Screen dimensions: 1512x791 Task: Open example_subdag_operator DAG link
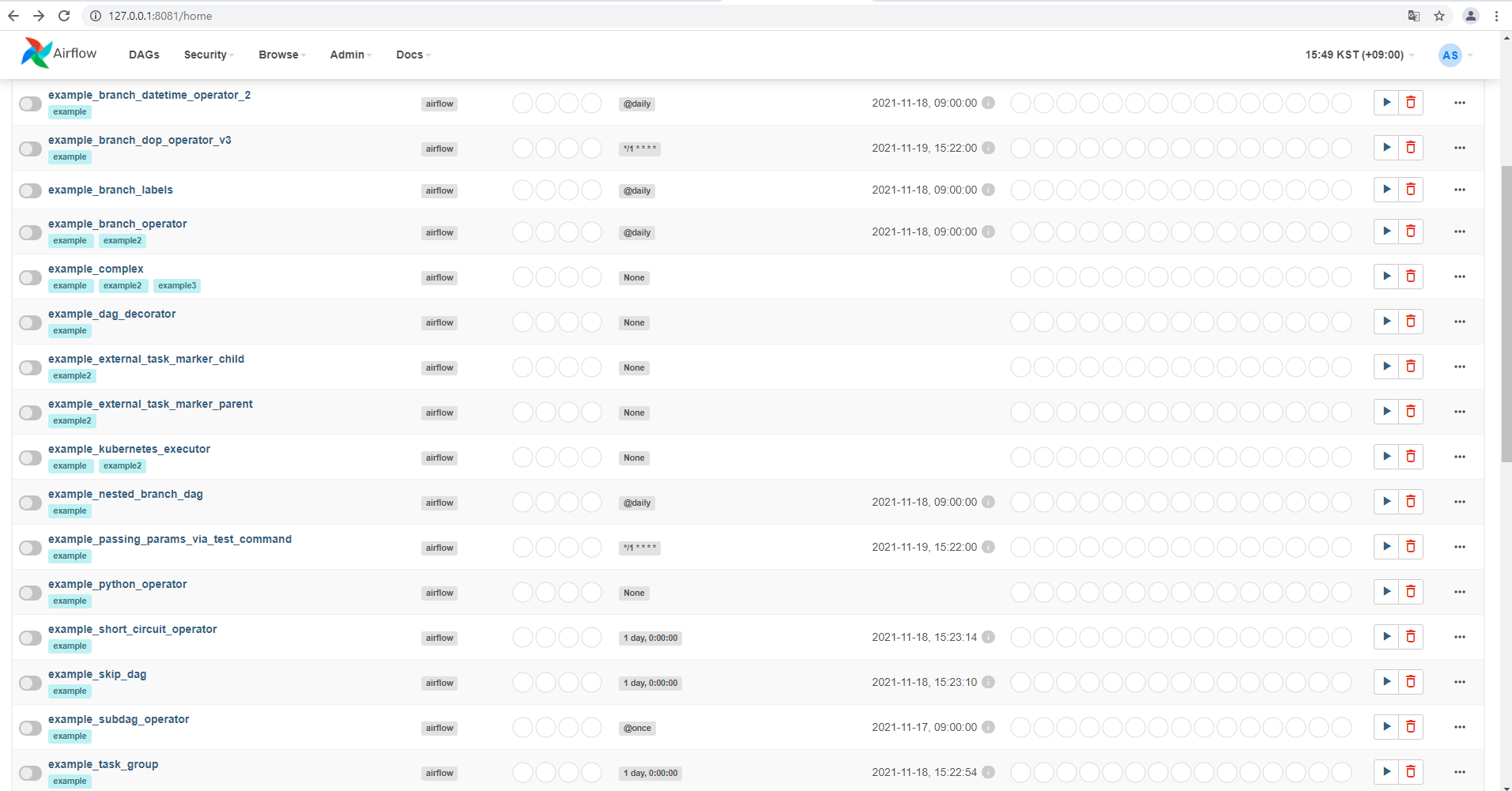[x=119, y=719]
